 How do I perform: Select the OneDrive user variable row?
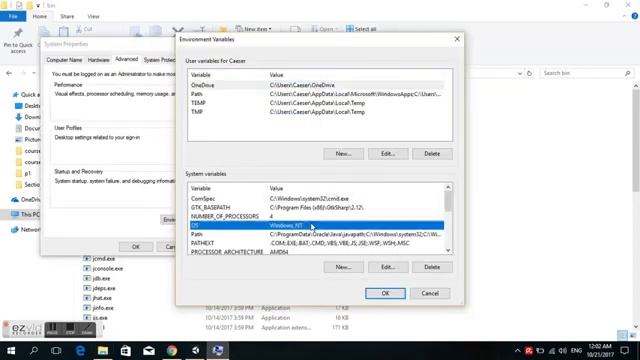[x=317, y=85]
